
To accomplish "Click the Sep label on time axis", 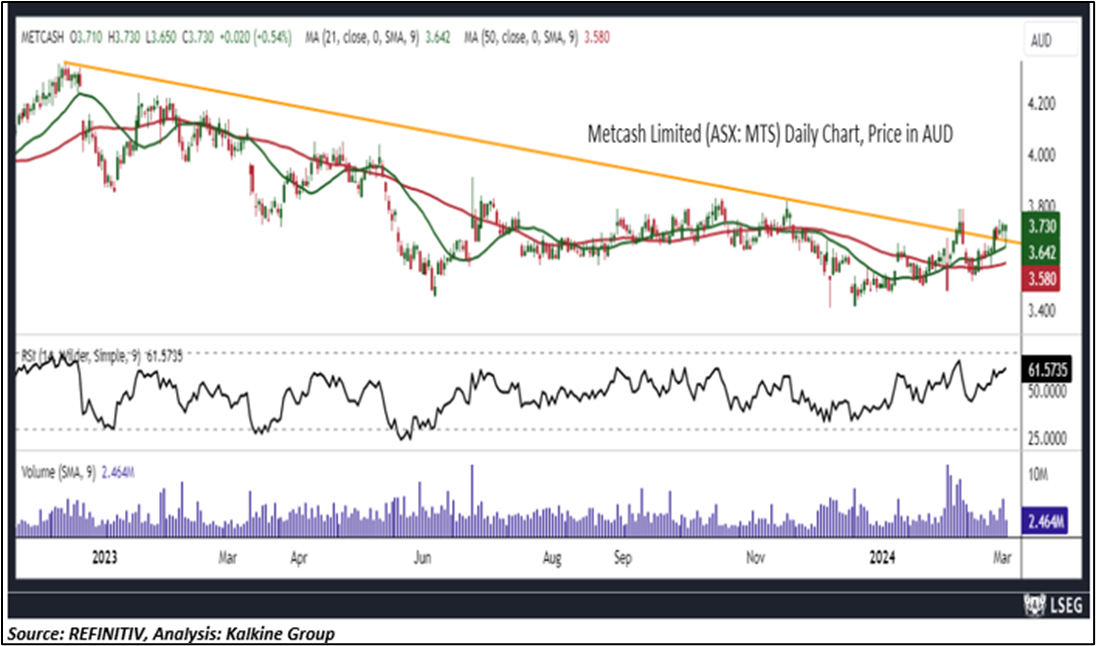I will (x=622, y=558).
